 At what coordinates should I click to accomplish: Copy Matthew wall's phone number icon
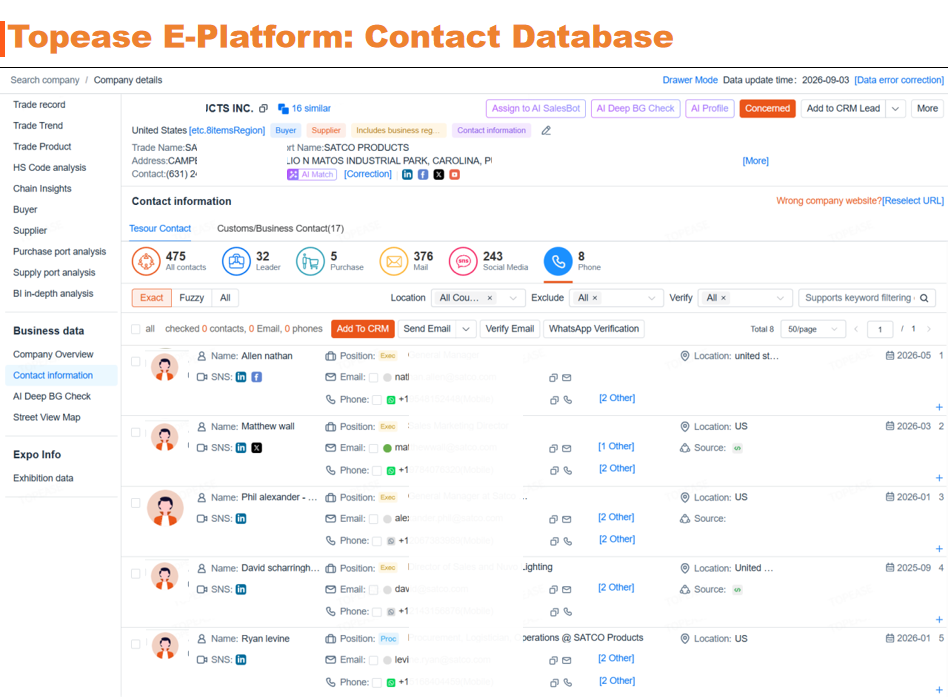[554, 471]
